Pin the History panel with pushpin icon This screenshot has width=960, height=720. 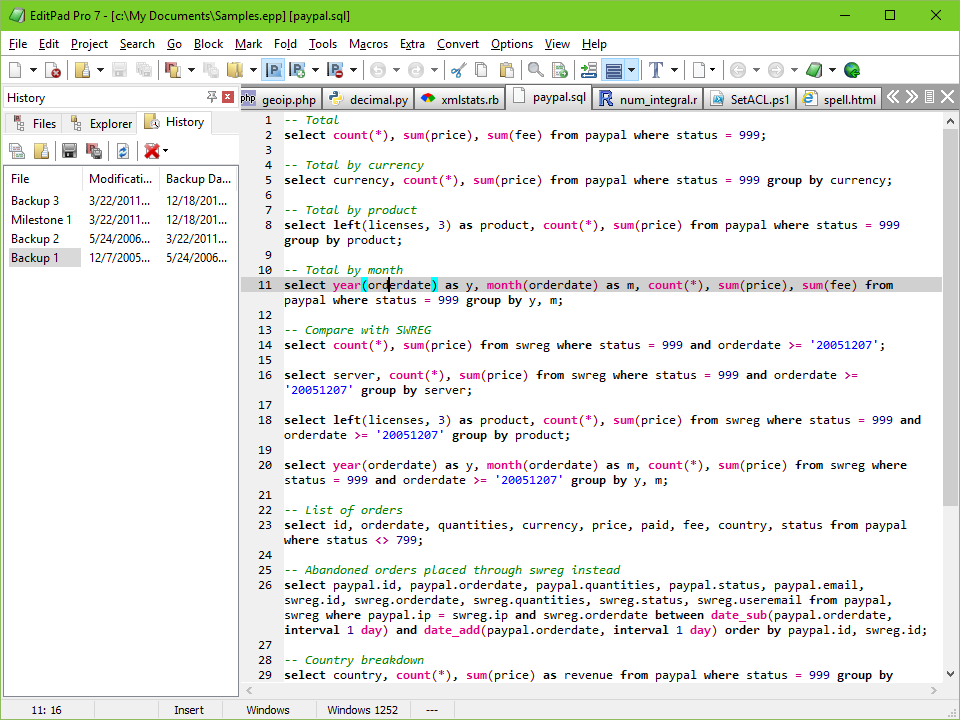point(212,97)
